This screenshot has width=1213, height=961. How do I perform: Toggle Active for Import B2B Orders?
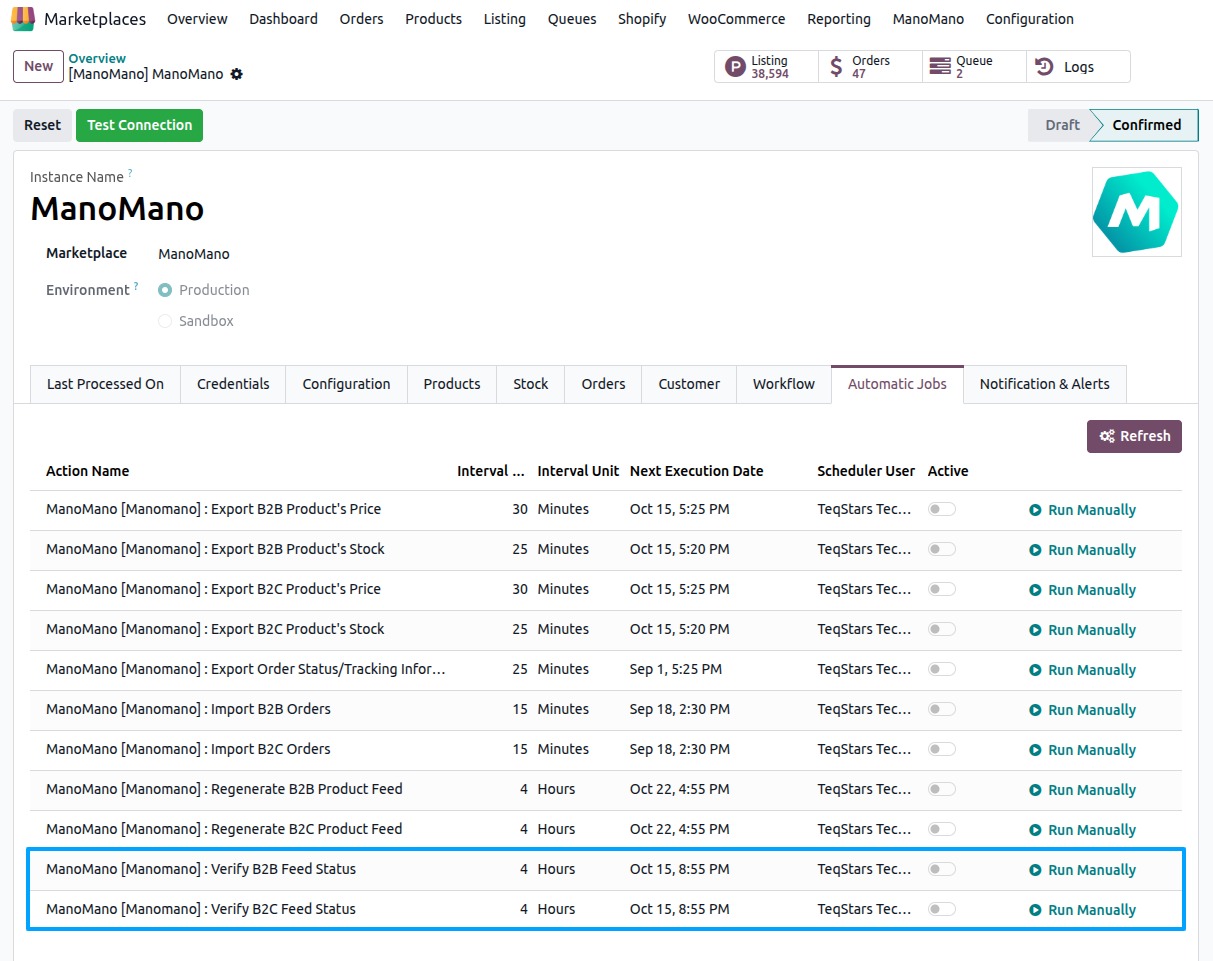942,709
